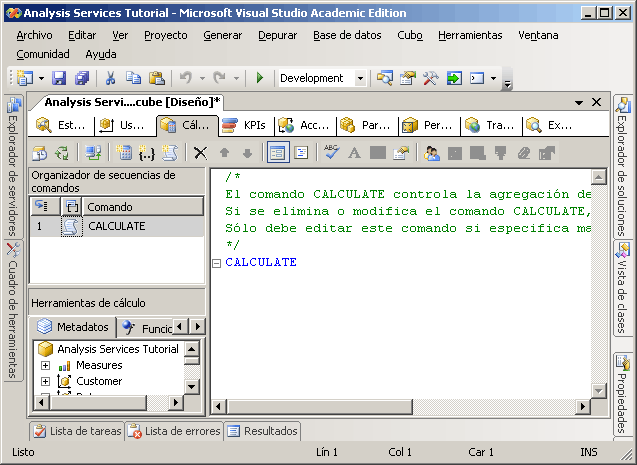The height and width of the screenshot is (465, 637).
Task: Click the Undo arrow icon
Action: [186, 78]
